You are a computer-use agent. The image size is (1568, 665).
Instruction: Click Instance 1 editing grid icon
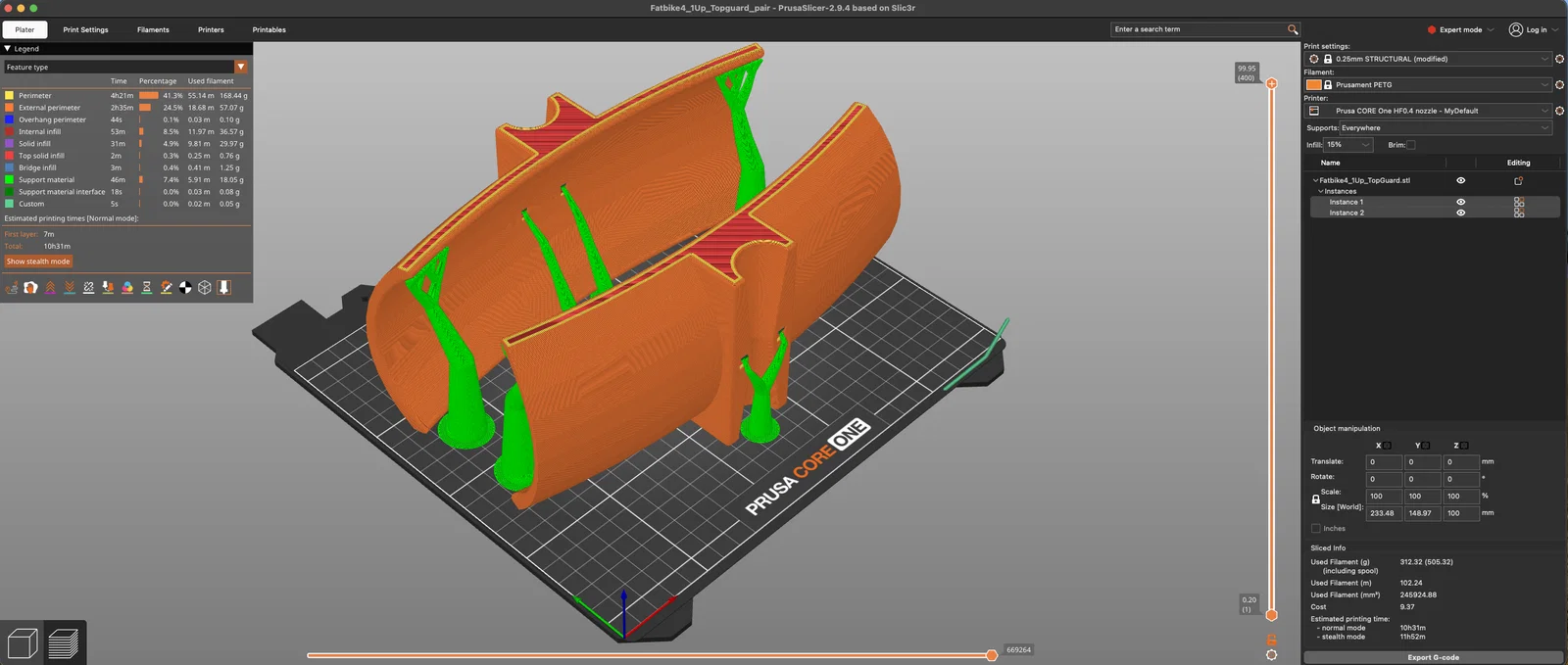point(1519,202)
